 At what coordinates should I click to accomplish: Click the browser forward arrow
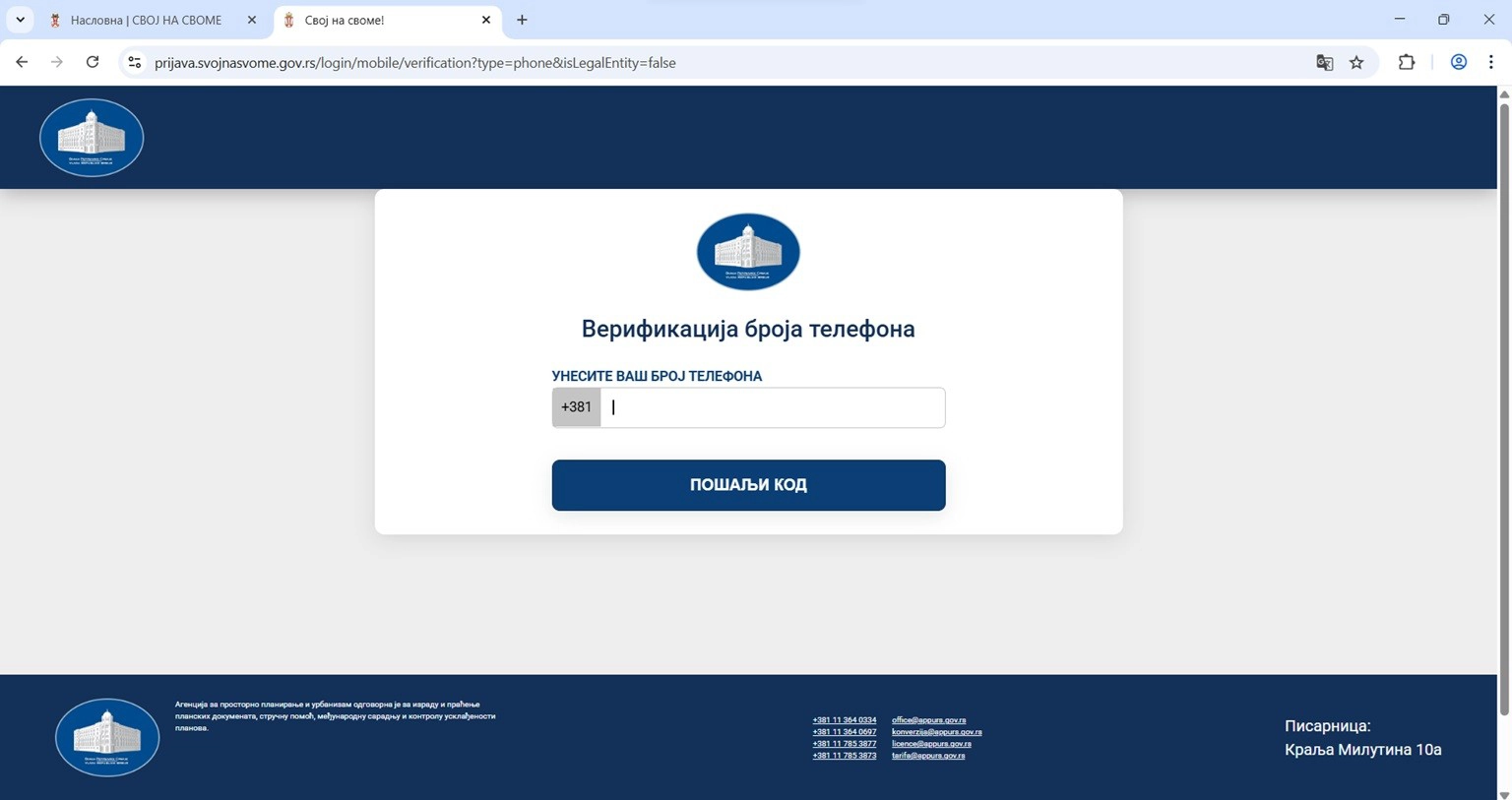pos(57,62)
